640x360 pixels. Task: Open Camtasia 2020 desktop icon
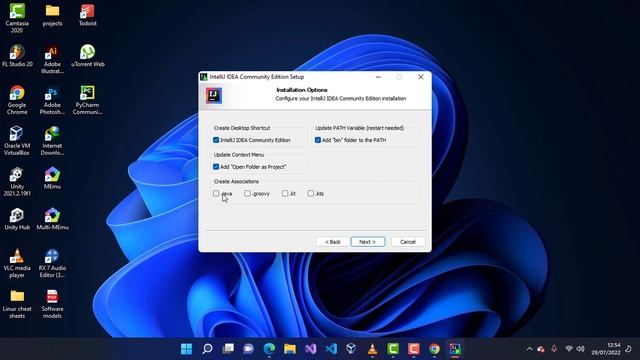pyautogui.click(x=17, y=18)
